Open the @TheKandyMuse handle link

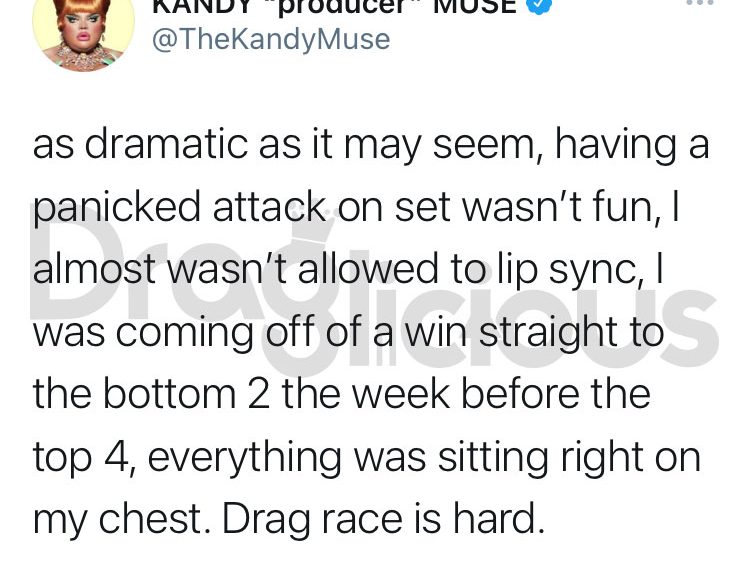click(x=271, y=39)
